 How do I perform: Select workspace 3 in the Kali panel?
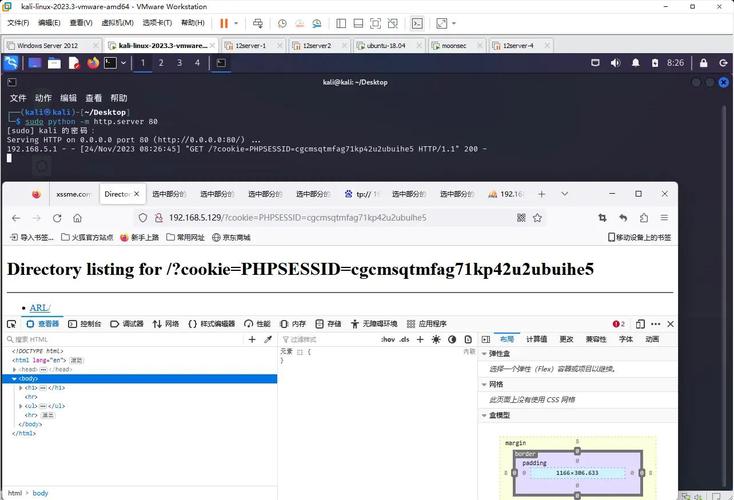click(179, 63)
